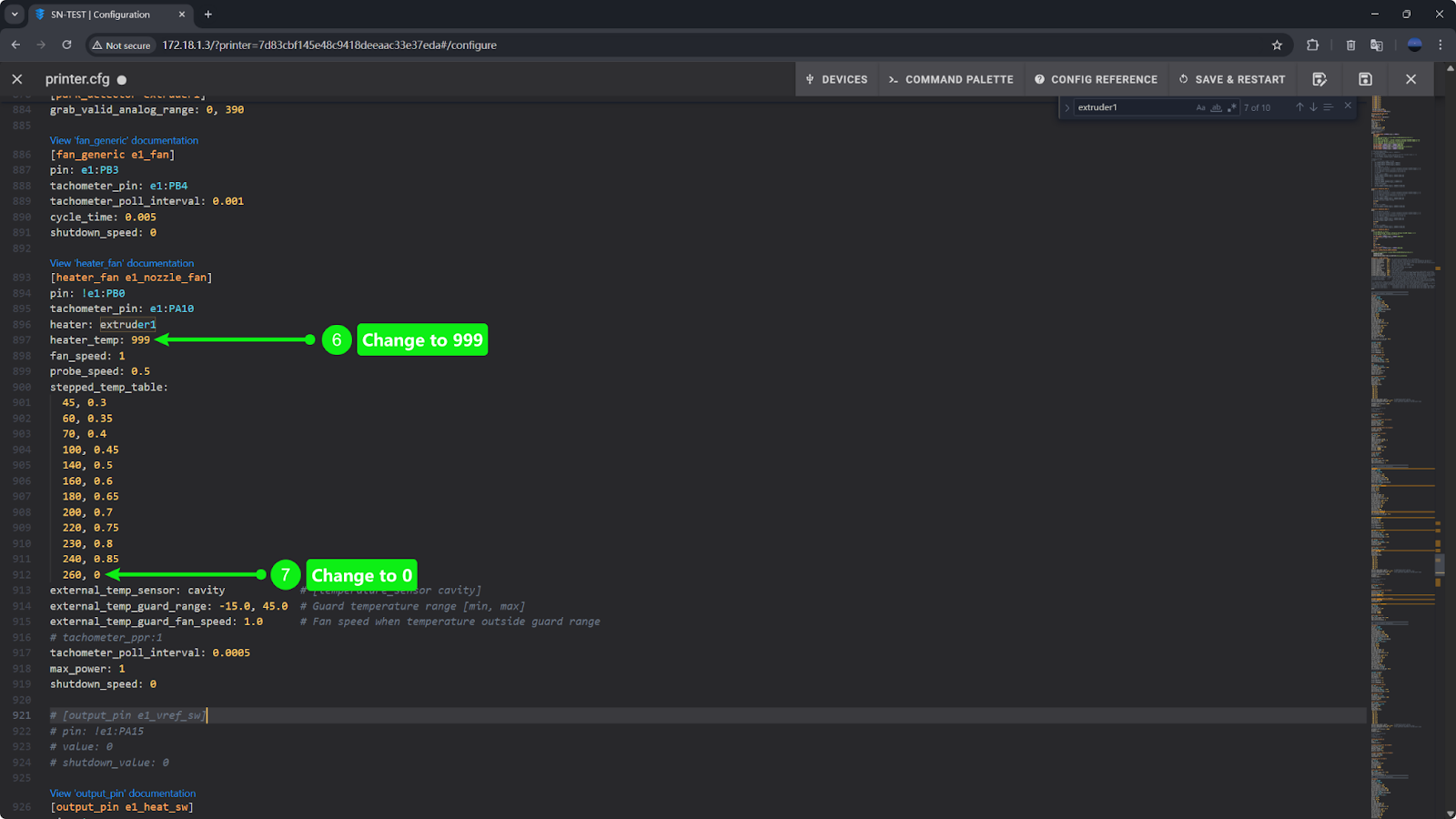Click the browser address bar URL
The height and width of the screenshot is (819, 1456).
point(329,45)
